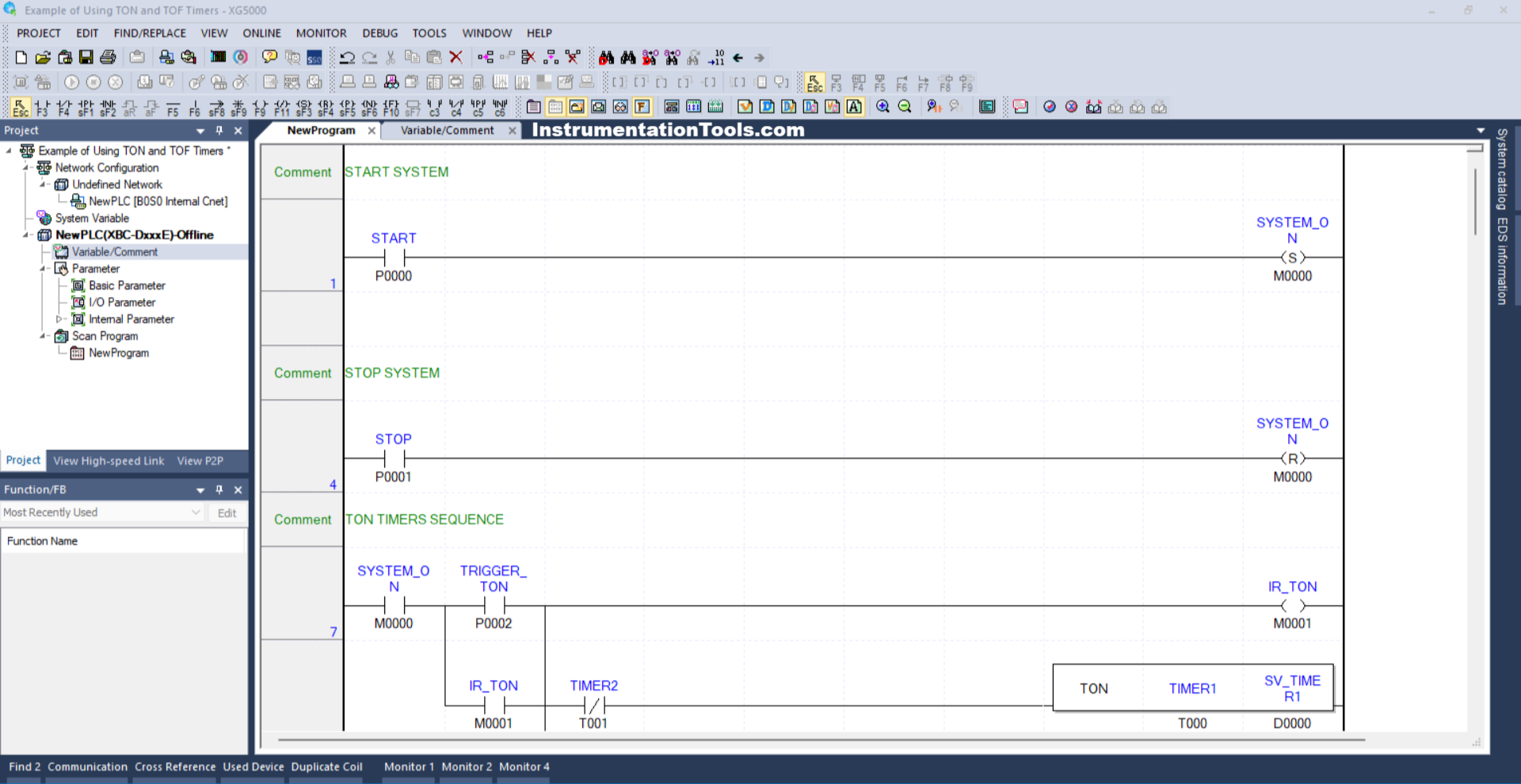Select the SYSTEM_ON reset coil
The height and width of the screenshot is (784, 1521).
[x=1292, y=458]
